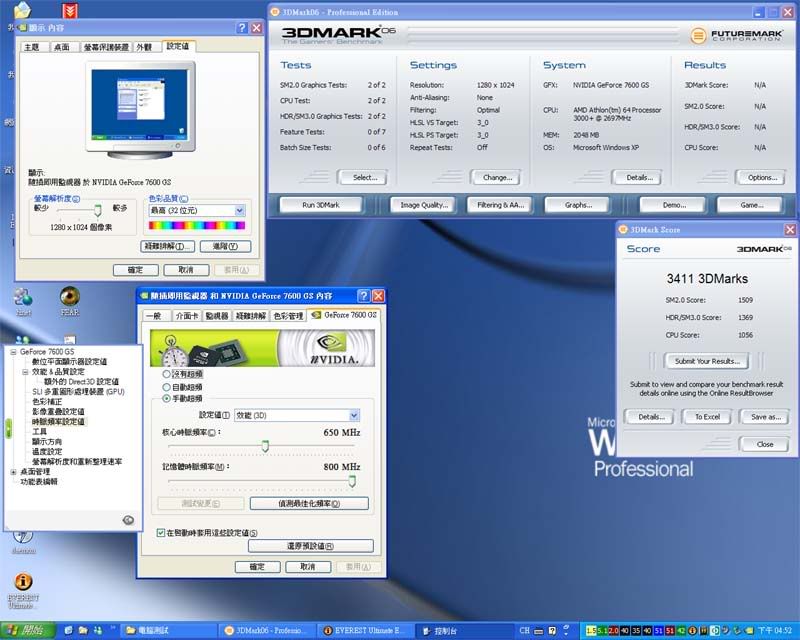
Task: Click the Settings Change button
Action: (x=497, y=178)
